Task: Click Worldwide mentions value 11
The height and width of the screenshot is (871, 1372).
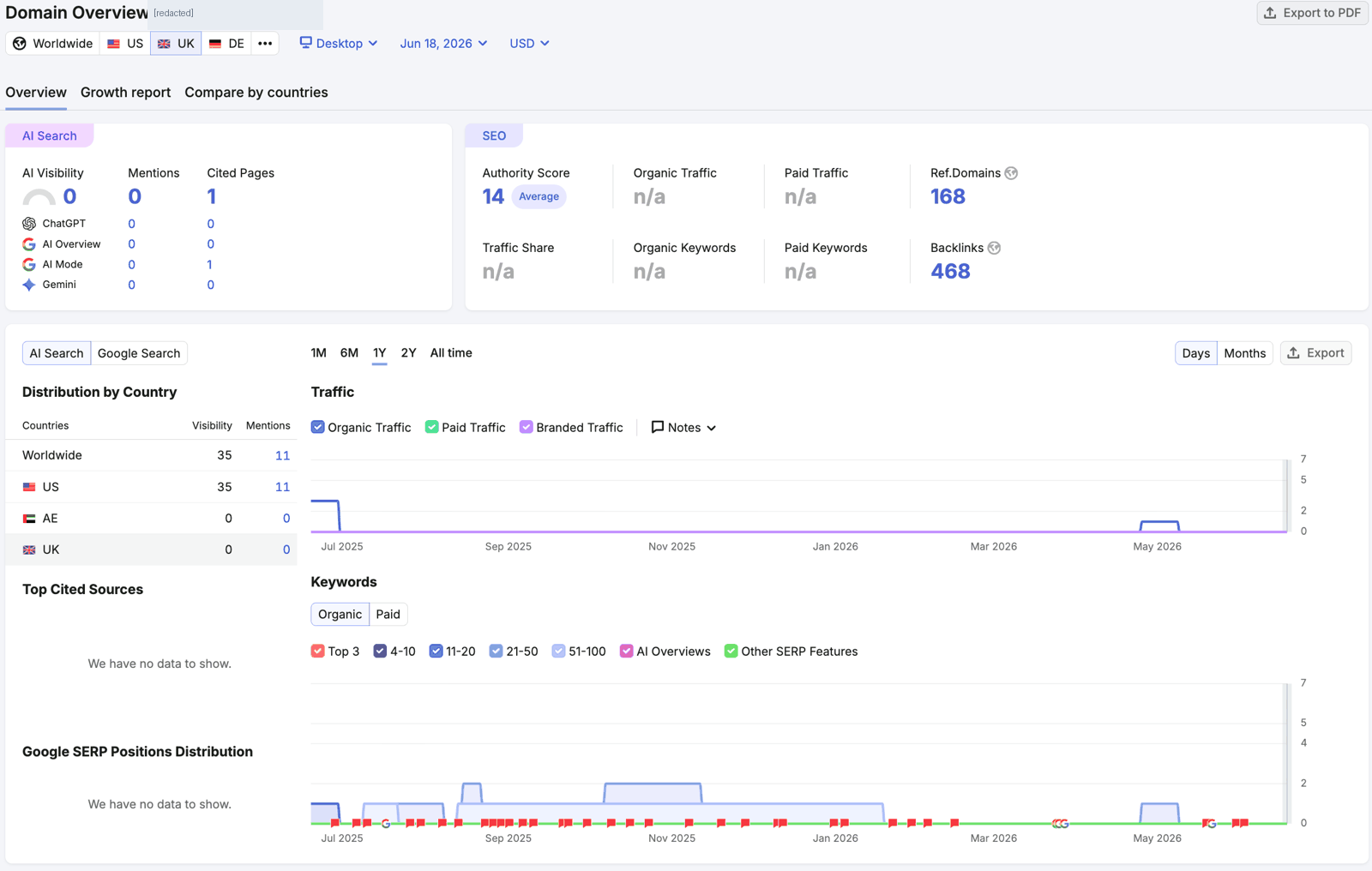Action: click(x=282, y=455)
